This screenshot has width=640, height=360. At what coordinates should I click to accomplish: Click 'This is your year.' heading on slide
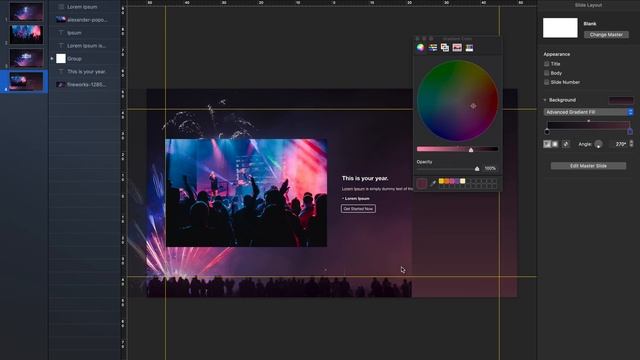click(x=365, y=178)
